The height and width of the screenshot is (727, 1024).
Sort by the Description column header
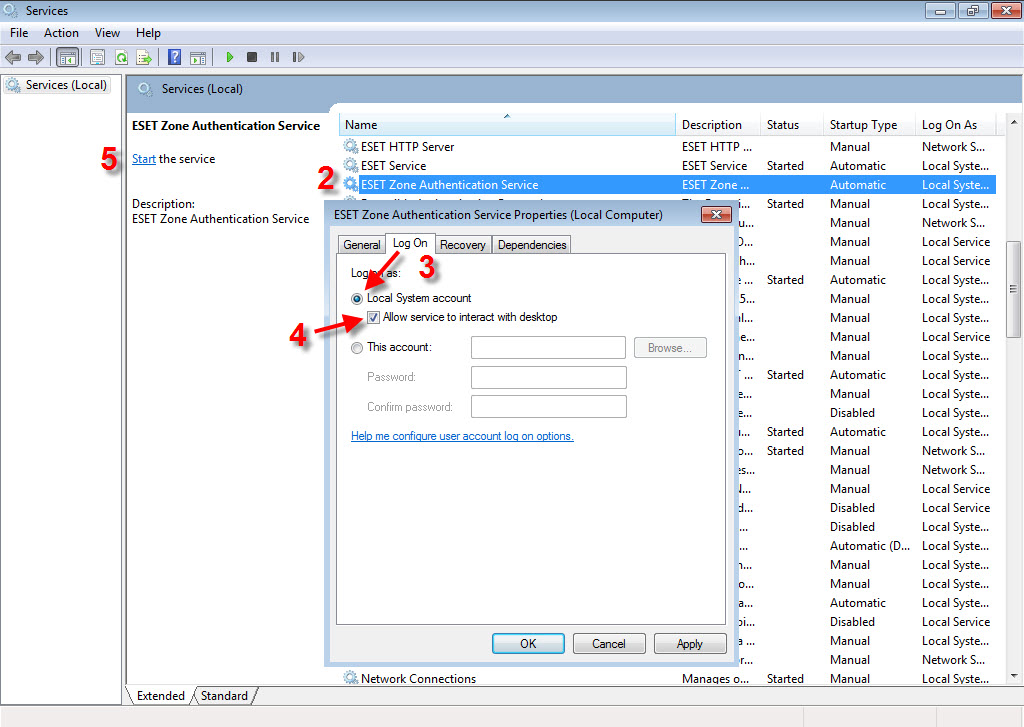(x=717, y=124)
